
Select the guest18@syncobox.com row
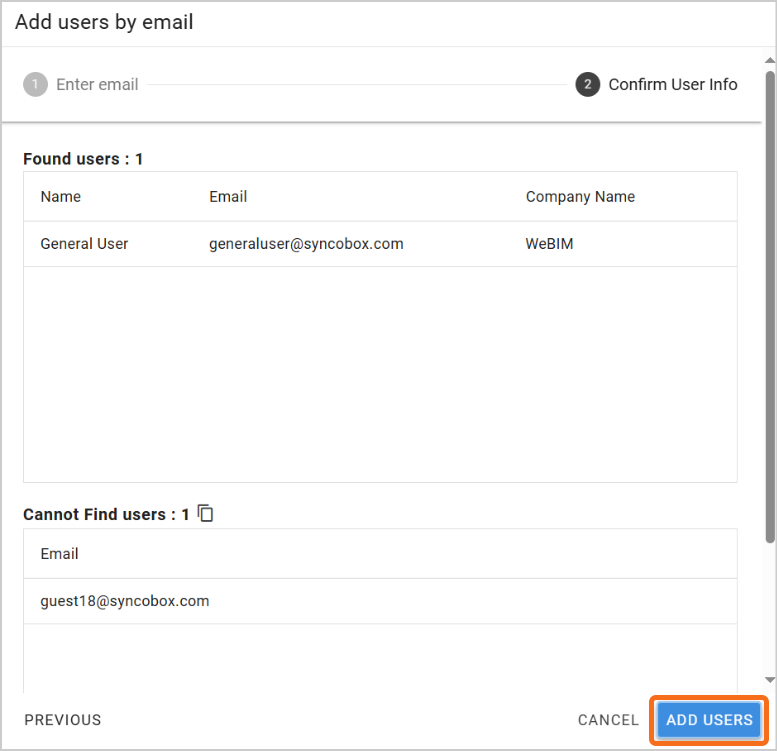pos(380,601)
